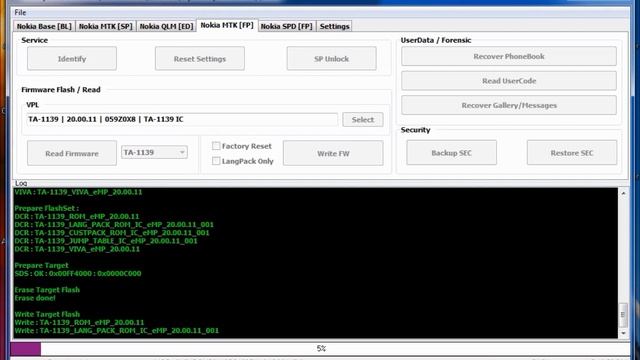Click log line 'DCR : TA-1139_VIVA_eMP_20.00.11'
Image resolution: width=640 pixels, height=360 pixels.
(x=77, y=249)
